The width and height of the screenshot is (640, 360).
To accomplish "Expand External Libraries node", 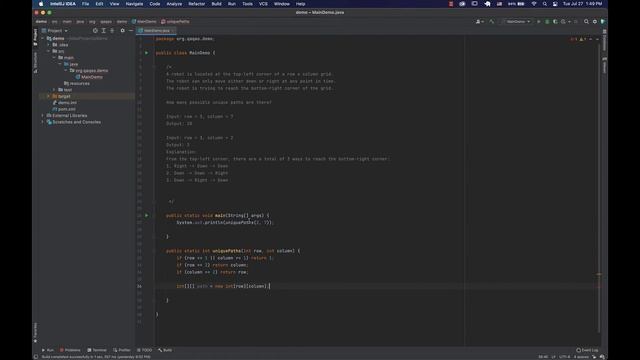I will click(x=43, y=116).
